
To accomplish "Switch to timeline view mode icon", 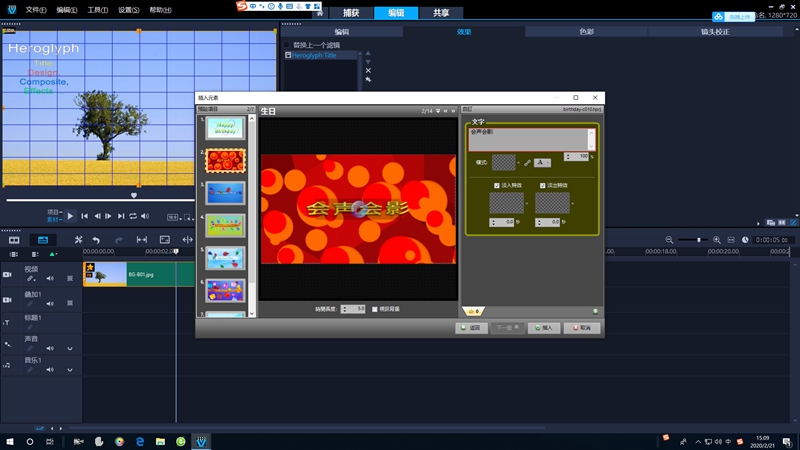I will [x=43, y=240].
